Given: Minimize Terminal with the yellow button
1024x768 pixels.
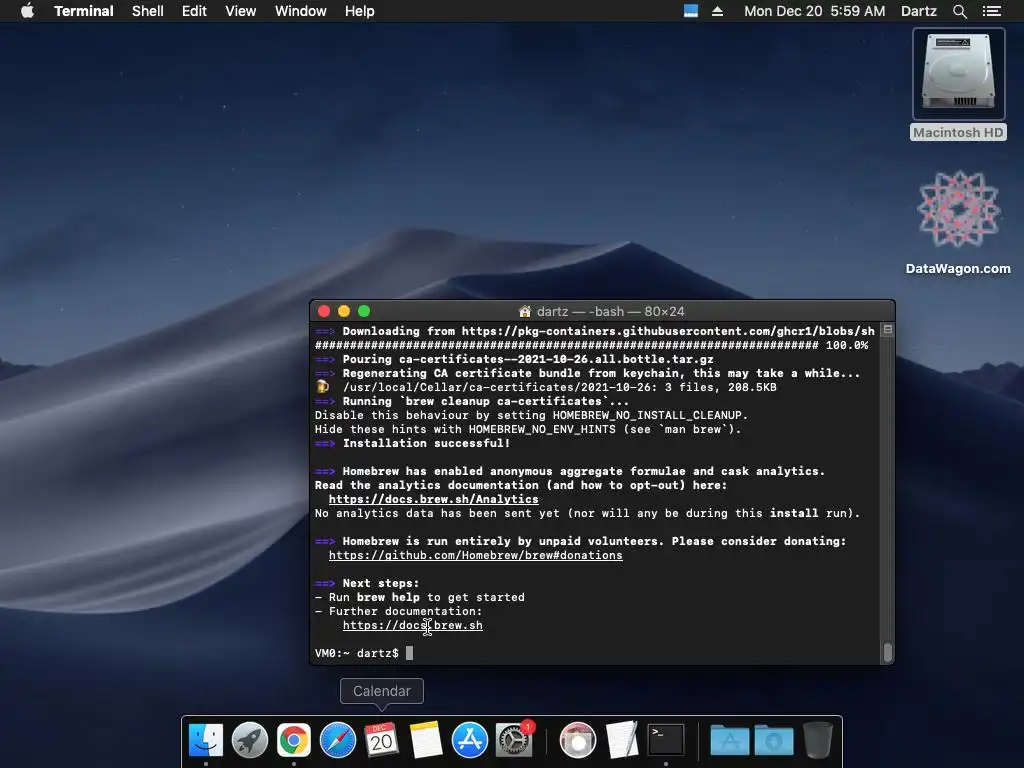Looking at the screenshot, I should [x=344, y=311].
